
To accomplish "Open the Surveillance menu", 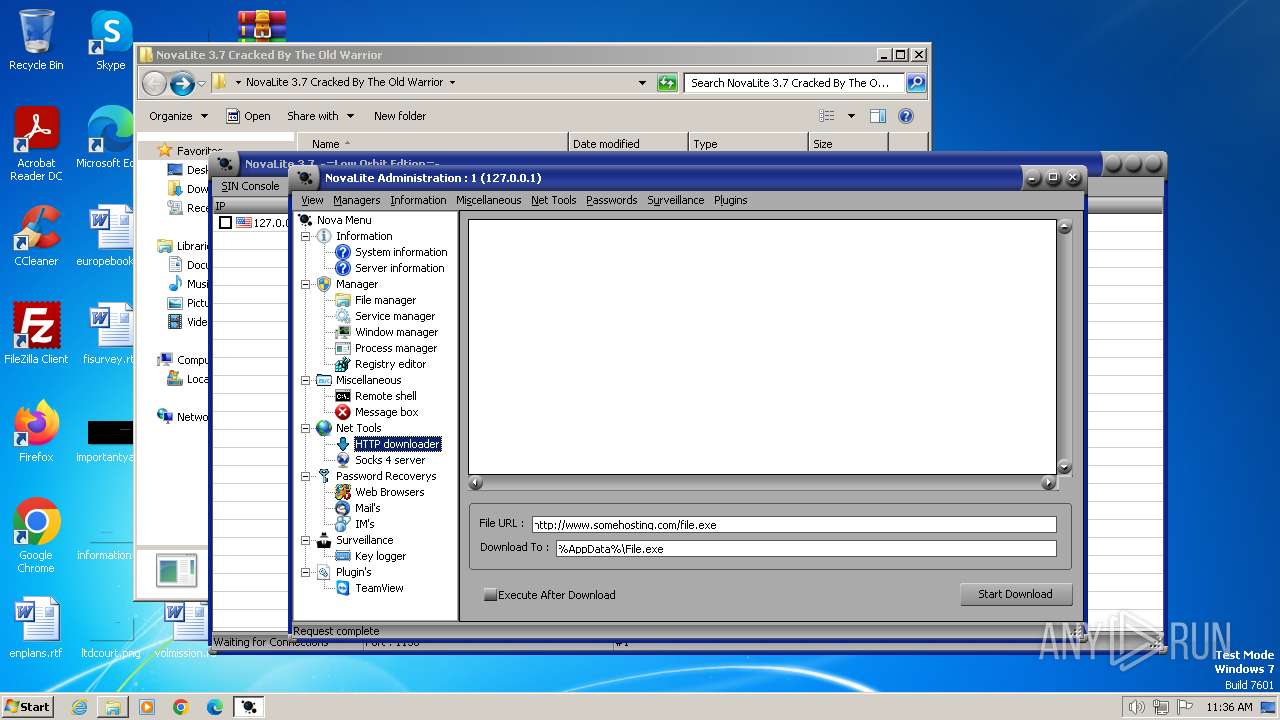I will pyautogui.click(x=675, y=200).
